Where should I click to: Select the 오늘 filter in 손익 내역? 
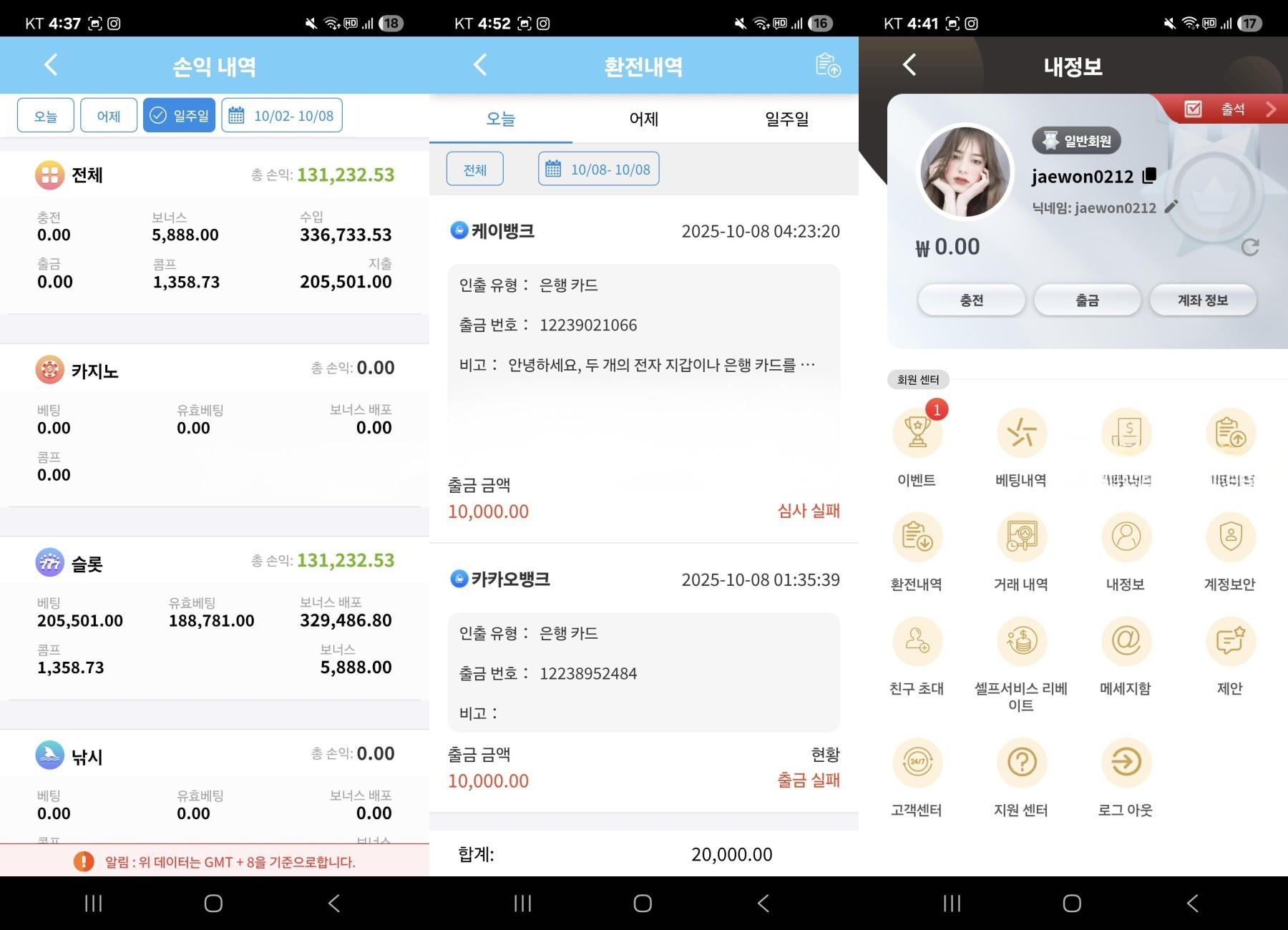pos(46,115)
